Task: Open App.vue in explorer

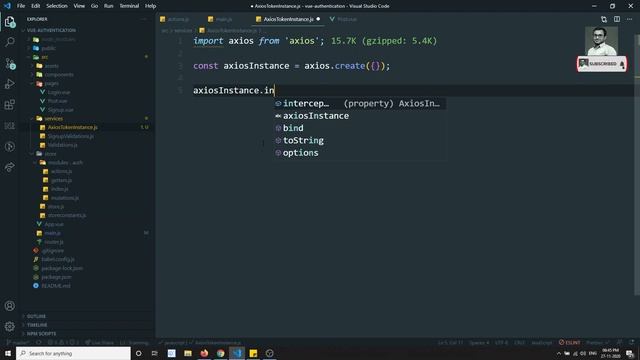Action: [54, 224]
